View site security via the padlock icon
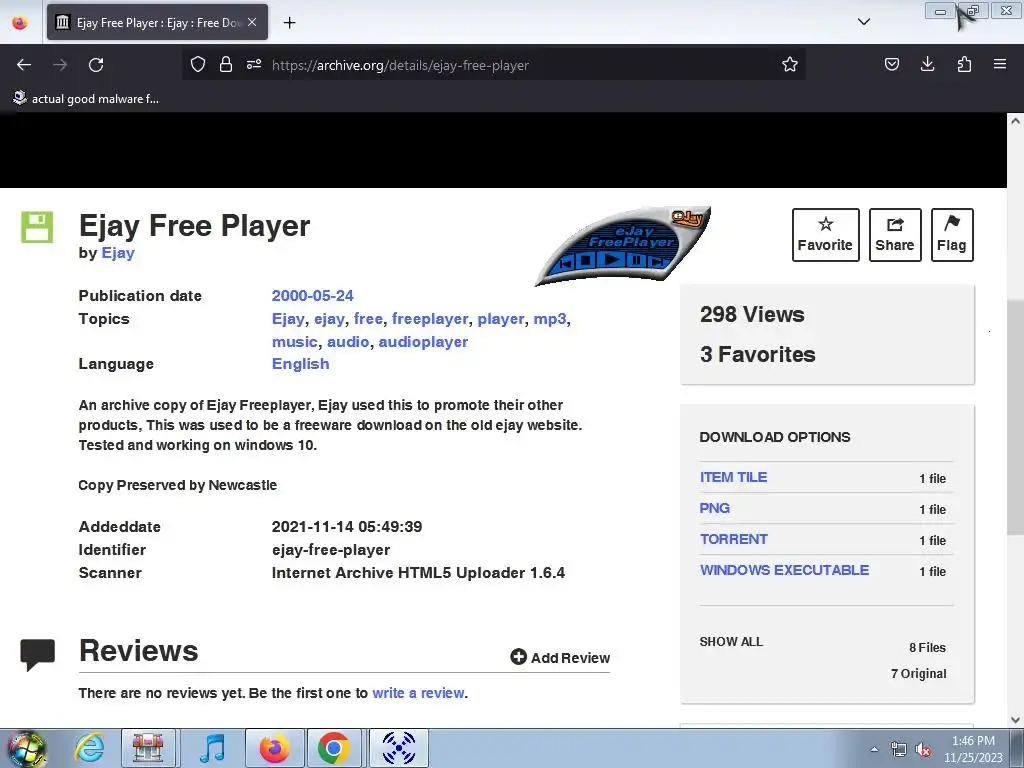The image size is (1024, 768). (x=226, y=64)
